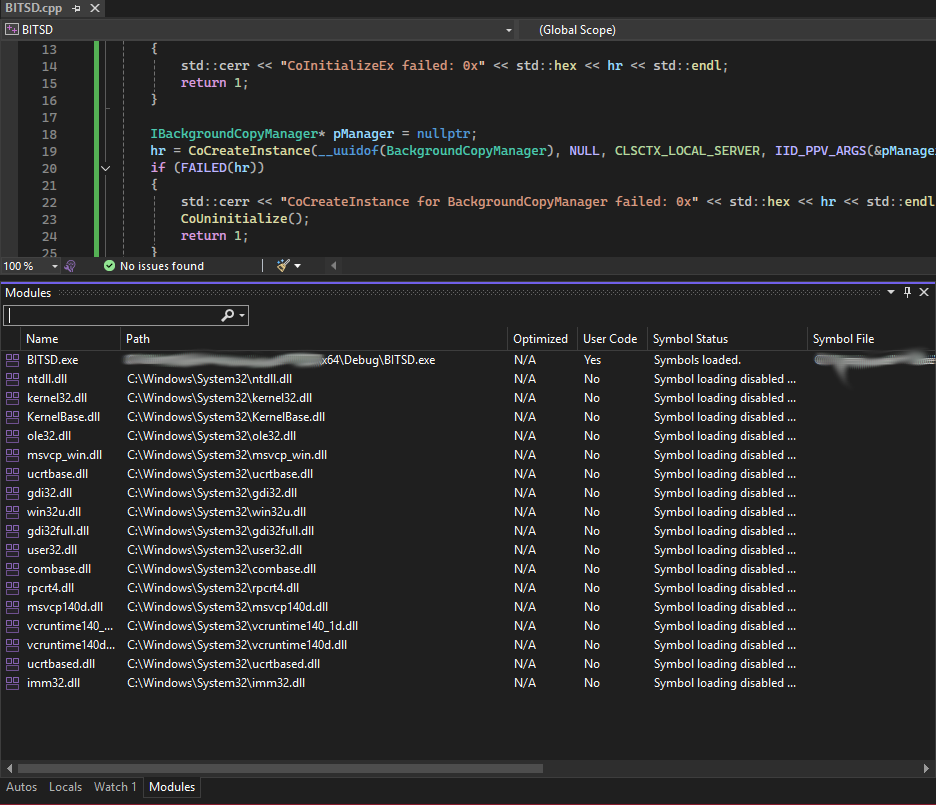Click the User Code 'Yes' cell for BITSD.exe
This screenshot has height=805, width=936.
point(592,360)
